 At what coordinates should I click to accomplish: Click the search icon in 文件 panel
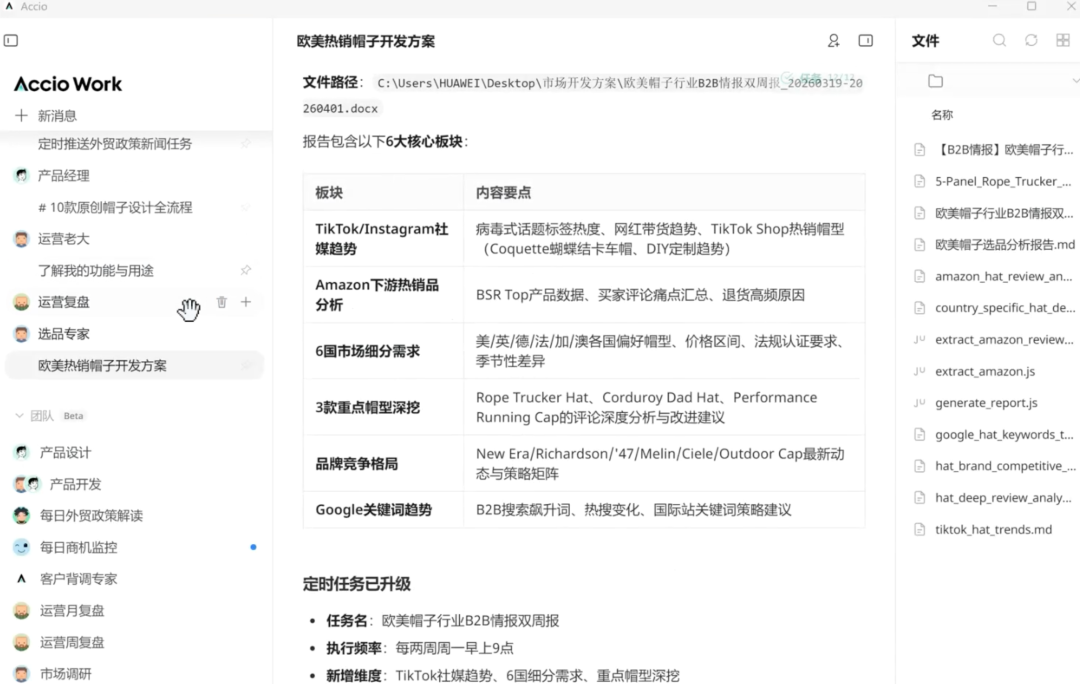click(x=999, y=40)
